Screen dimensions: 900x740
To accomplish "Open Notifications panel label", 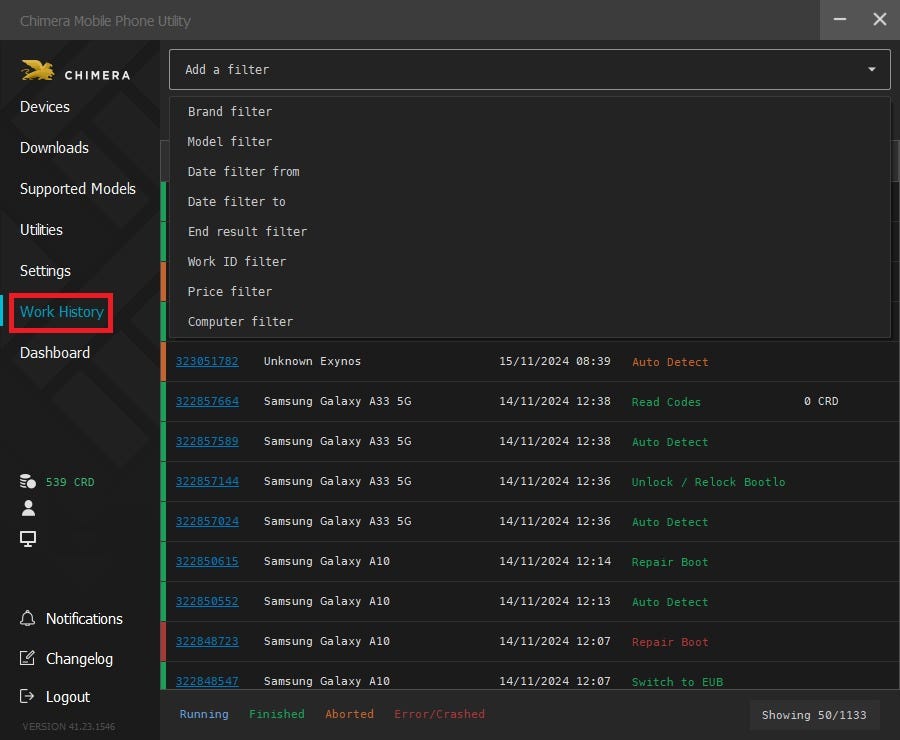I will pyautogui.click(x=84, y=619).
